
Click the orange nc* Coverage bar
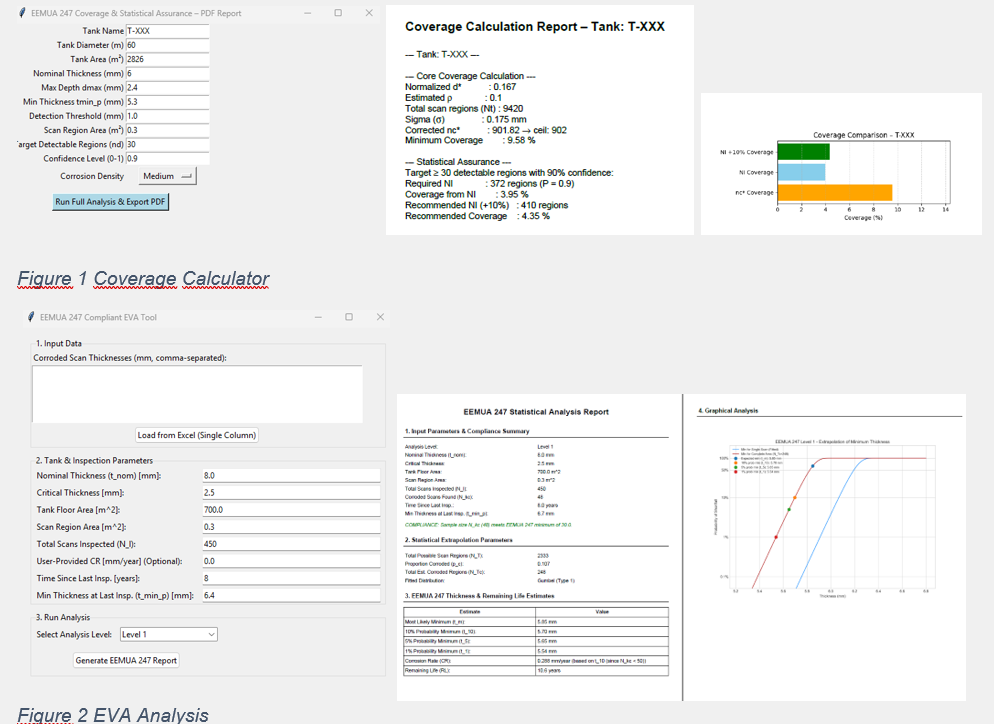point(835,192)
